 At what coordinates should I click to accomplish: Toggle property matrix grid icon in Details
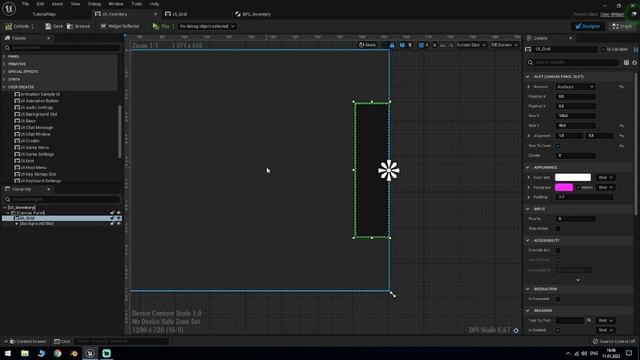point(627,62)
